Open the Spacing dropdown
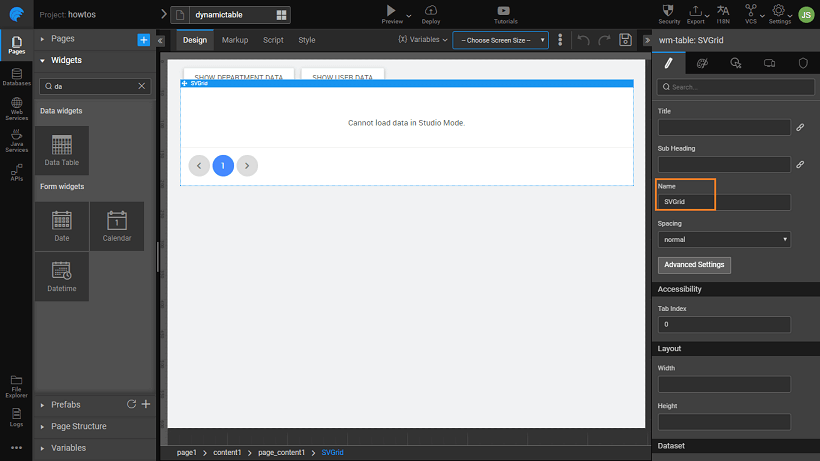 coord(724,240)
